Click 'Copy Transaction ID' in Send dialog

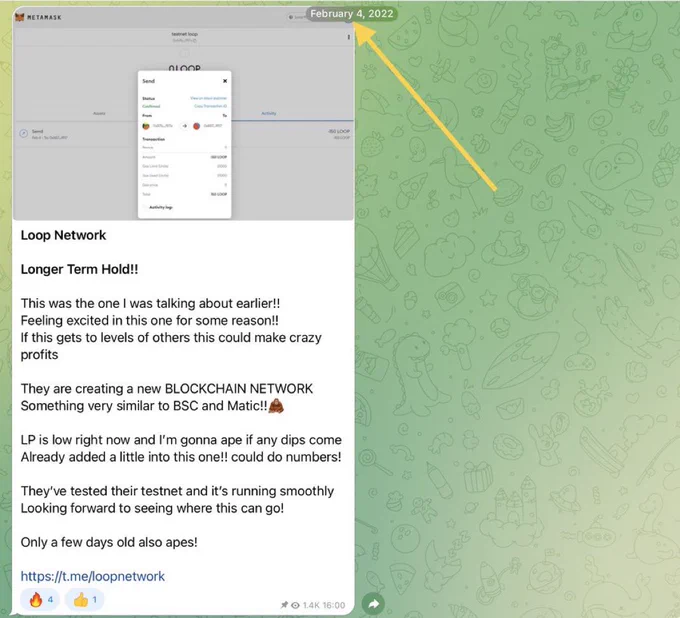pos(210,106)
